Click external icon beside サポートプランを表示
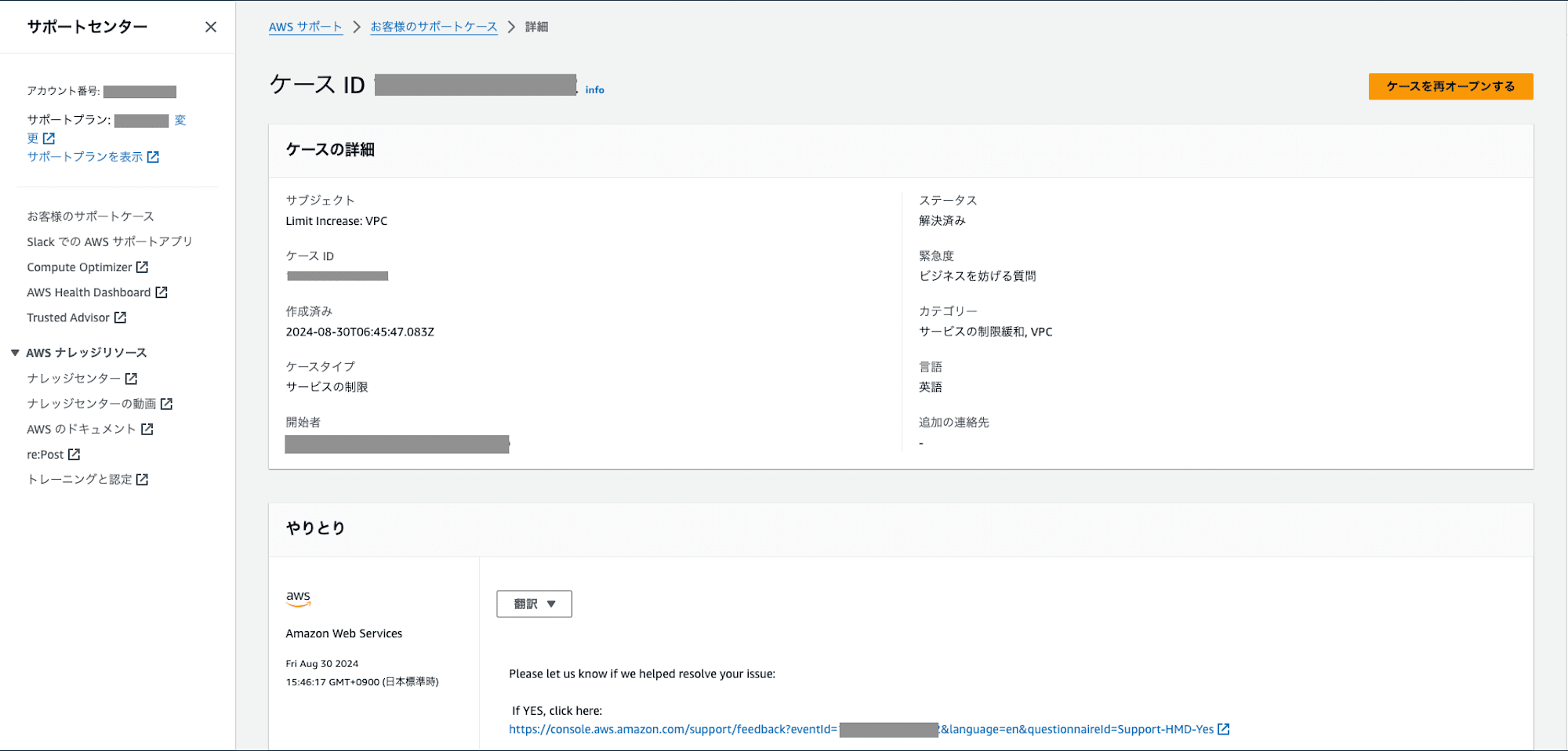Screen dimensions: 1568x751 [153, 157]
